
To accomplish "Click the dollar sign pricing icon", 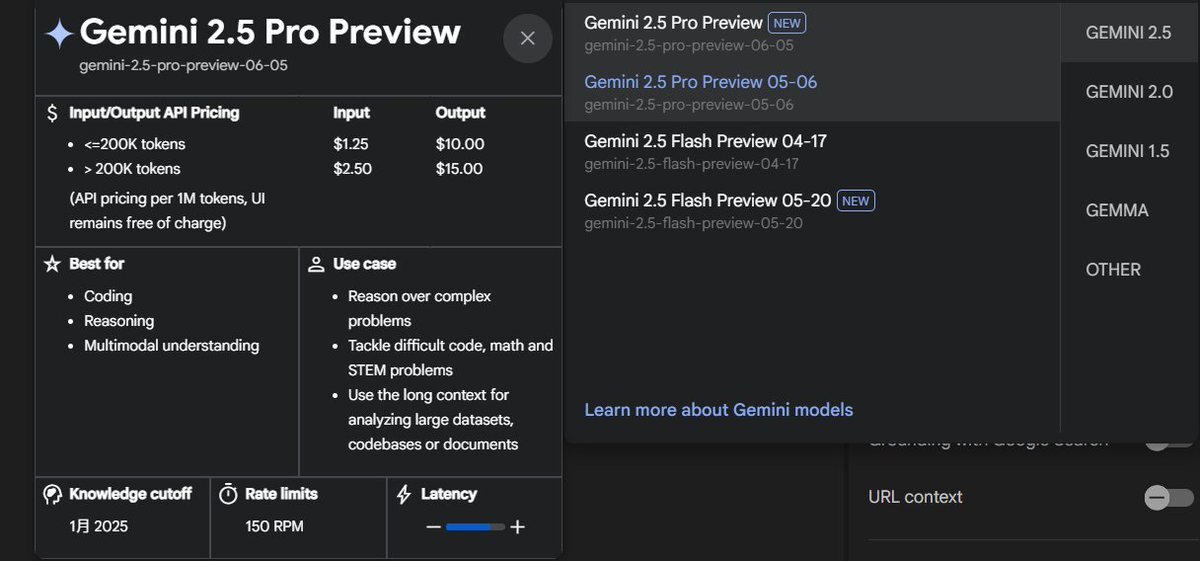I will [52, 113].
